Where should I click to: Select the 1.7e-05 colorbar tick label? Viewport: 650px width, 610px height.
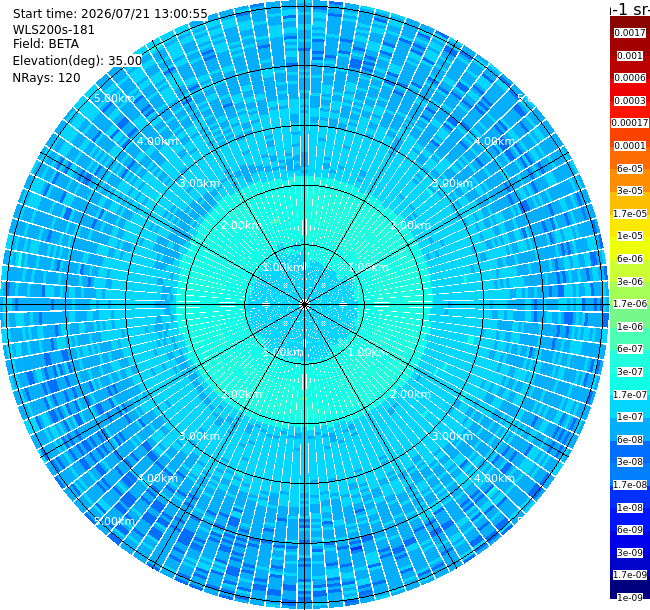pos(630,213)
